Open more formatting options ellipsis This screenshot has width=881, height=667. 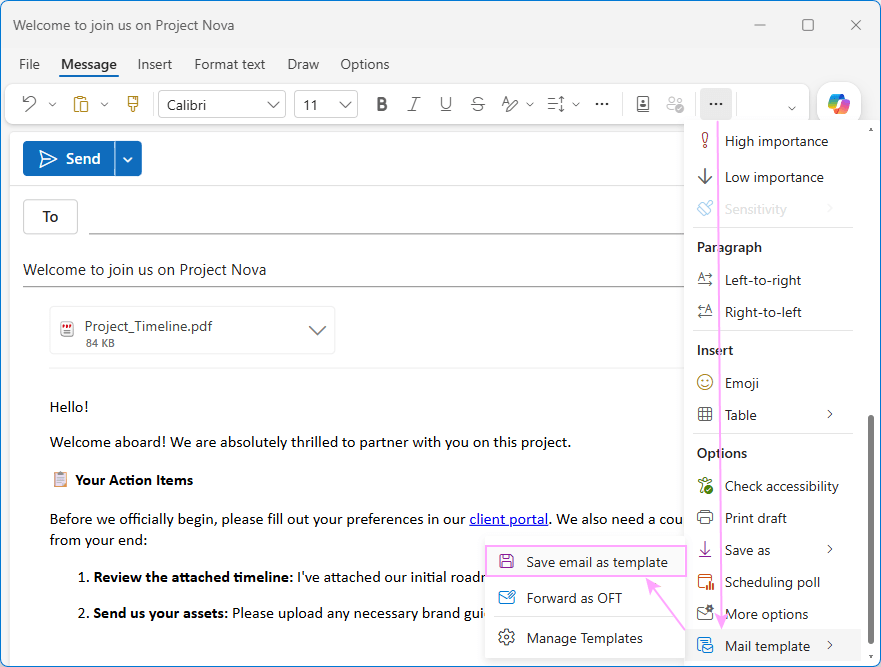coord(602,105)
